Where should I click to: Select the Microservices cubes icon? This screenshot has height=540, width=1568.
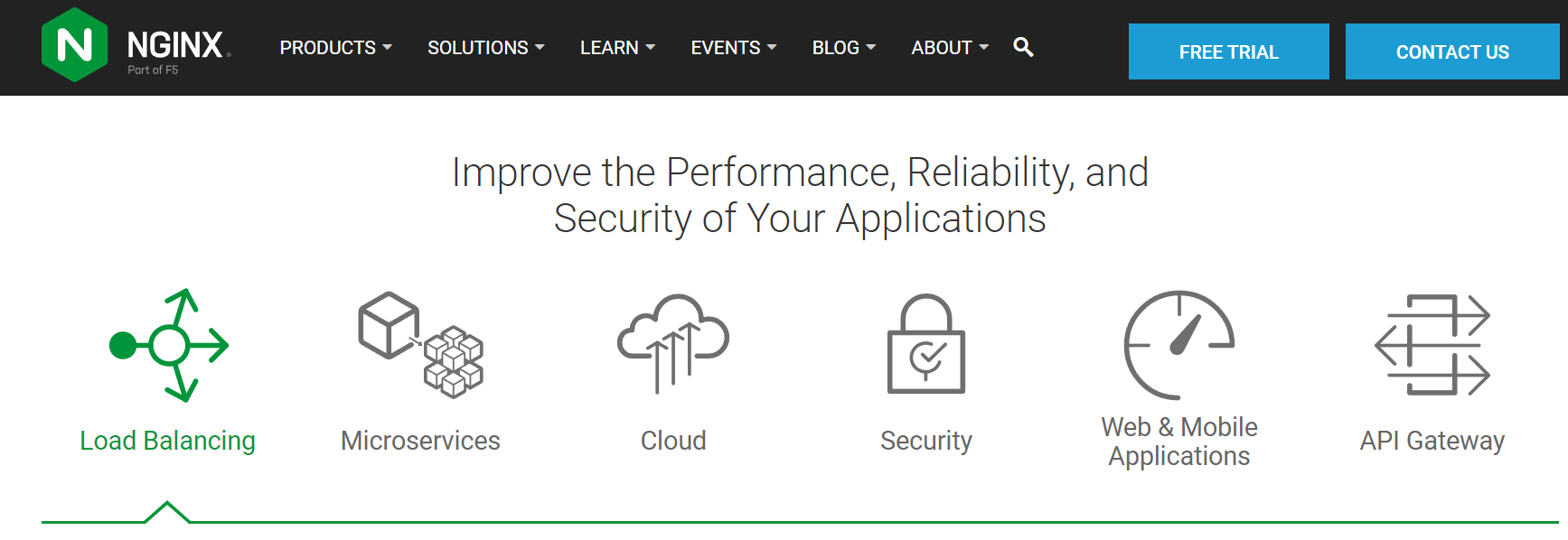point(420,345)
